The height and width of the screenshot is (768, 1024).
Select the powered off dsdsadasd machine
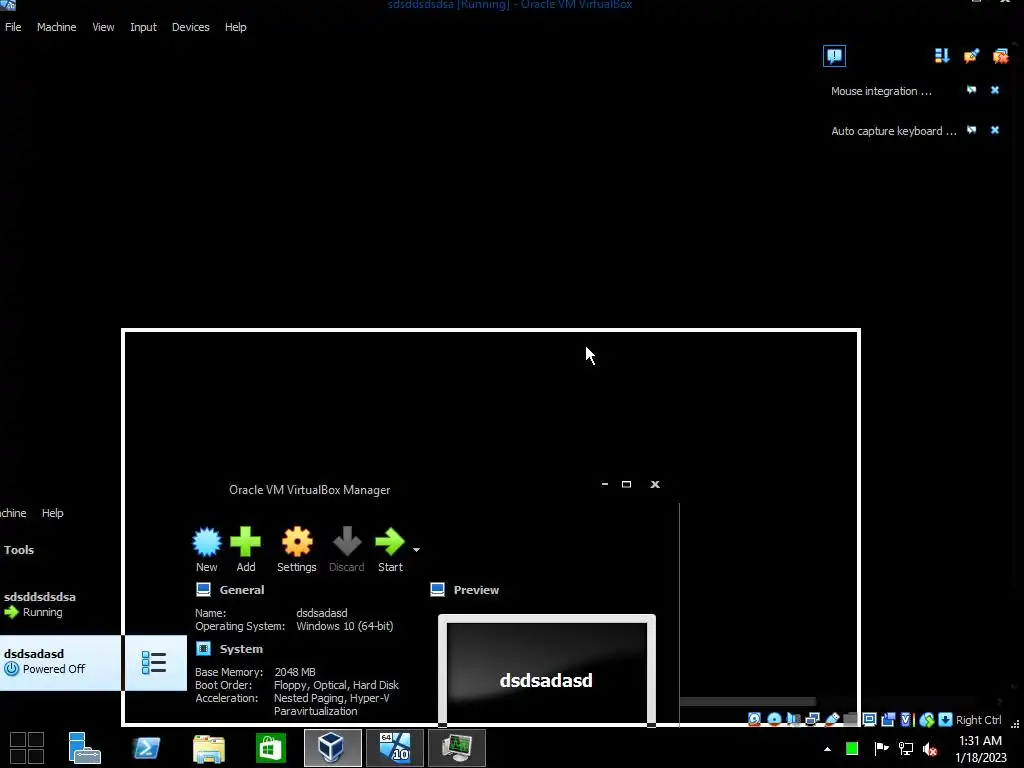(x=61, y=662)
